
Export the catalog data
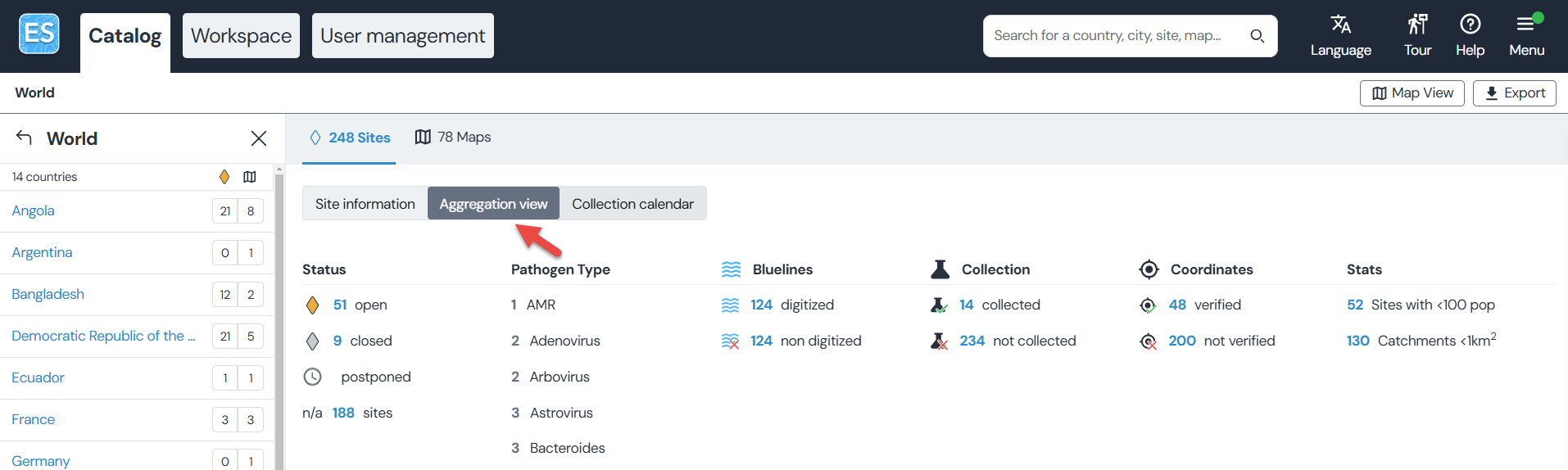(1515, 93)
